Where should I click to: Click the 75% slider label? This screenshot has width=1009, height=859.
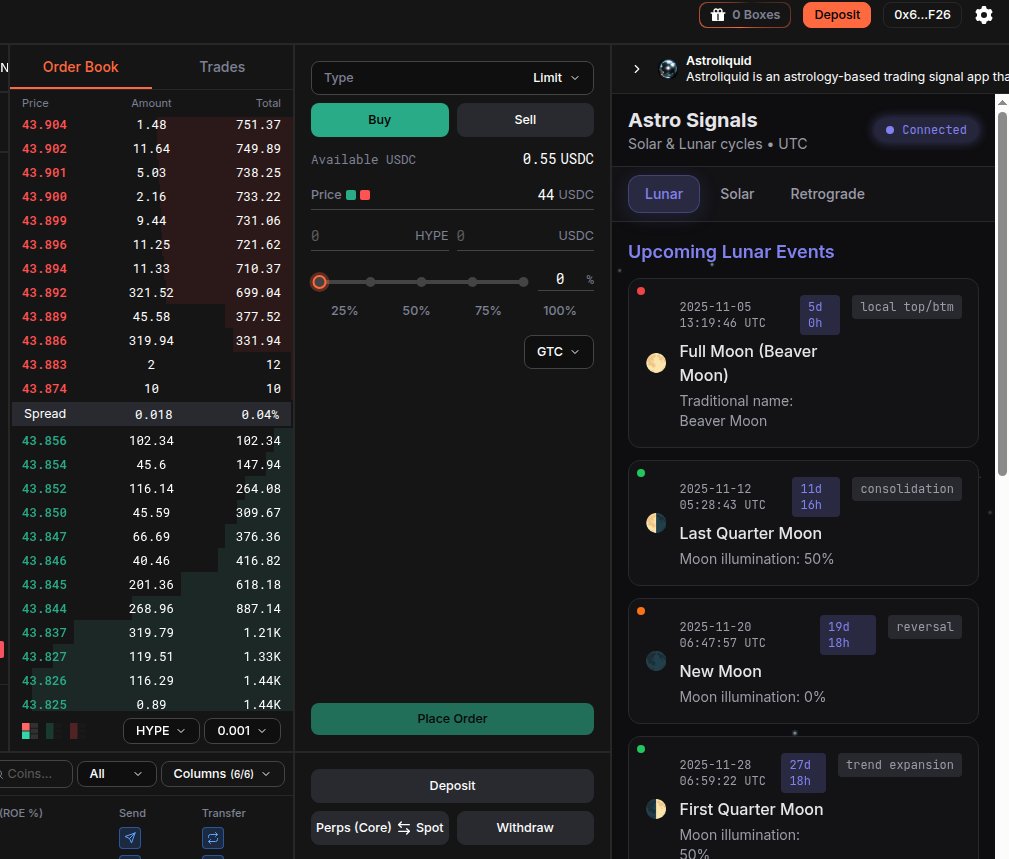click(x=488, y=311)
